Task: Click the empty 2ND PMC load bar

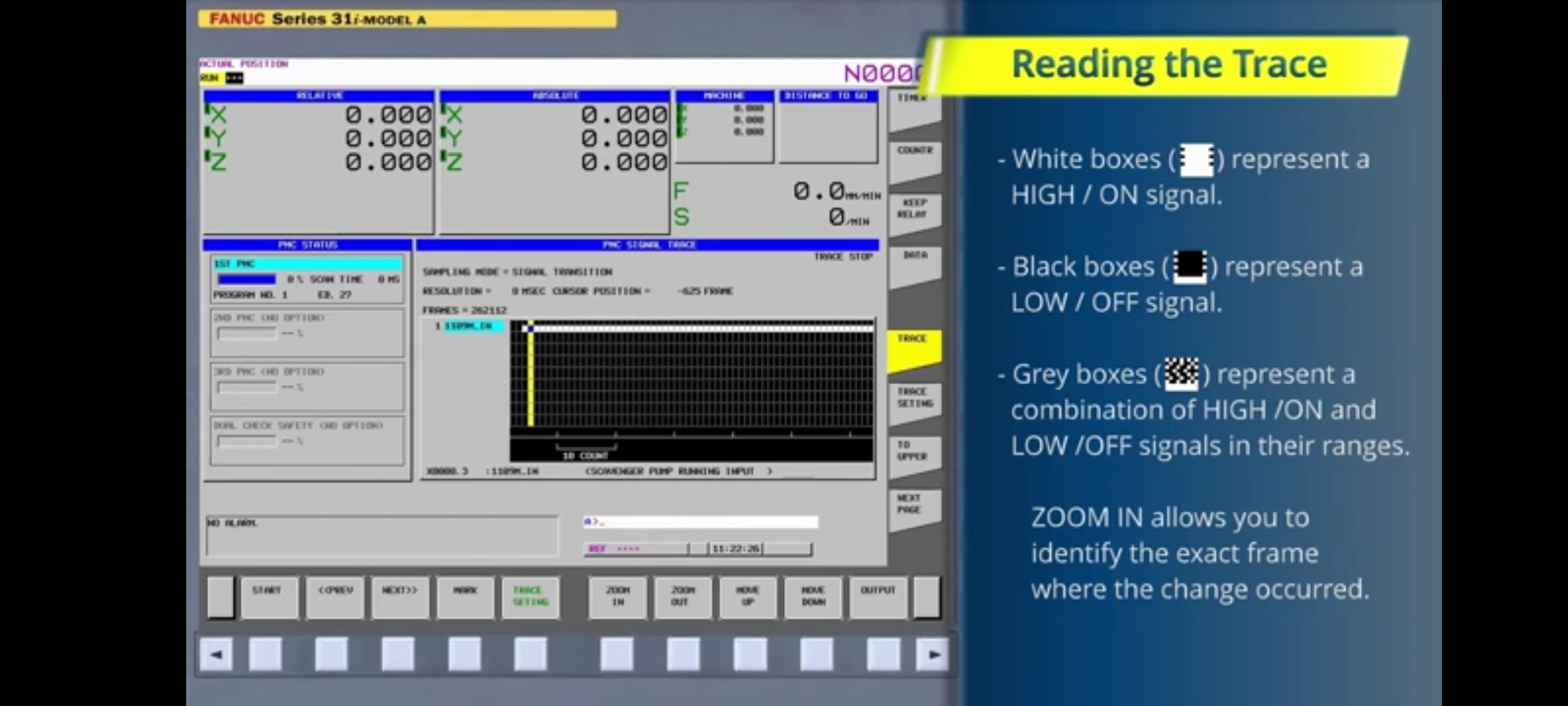Action: [247, 333]
